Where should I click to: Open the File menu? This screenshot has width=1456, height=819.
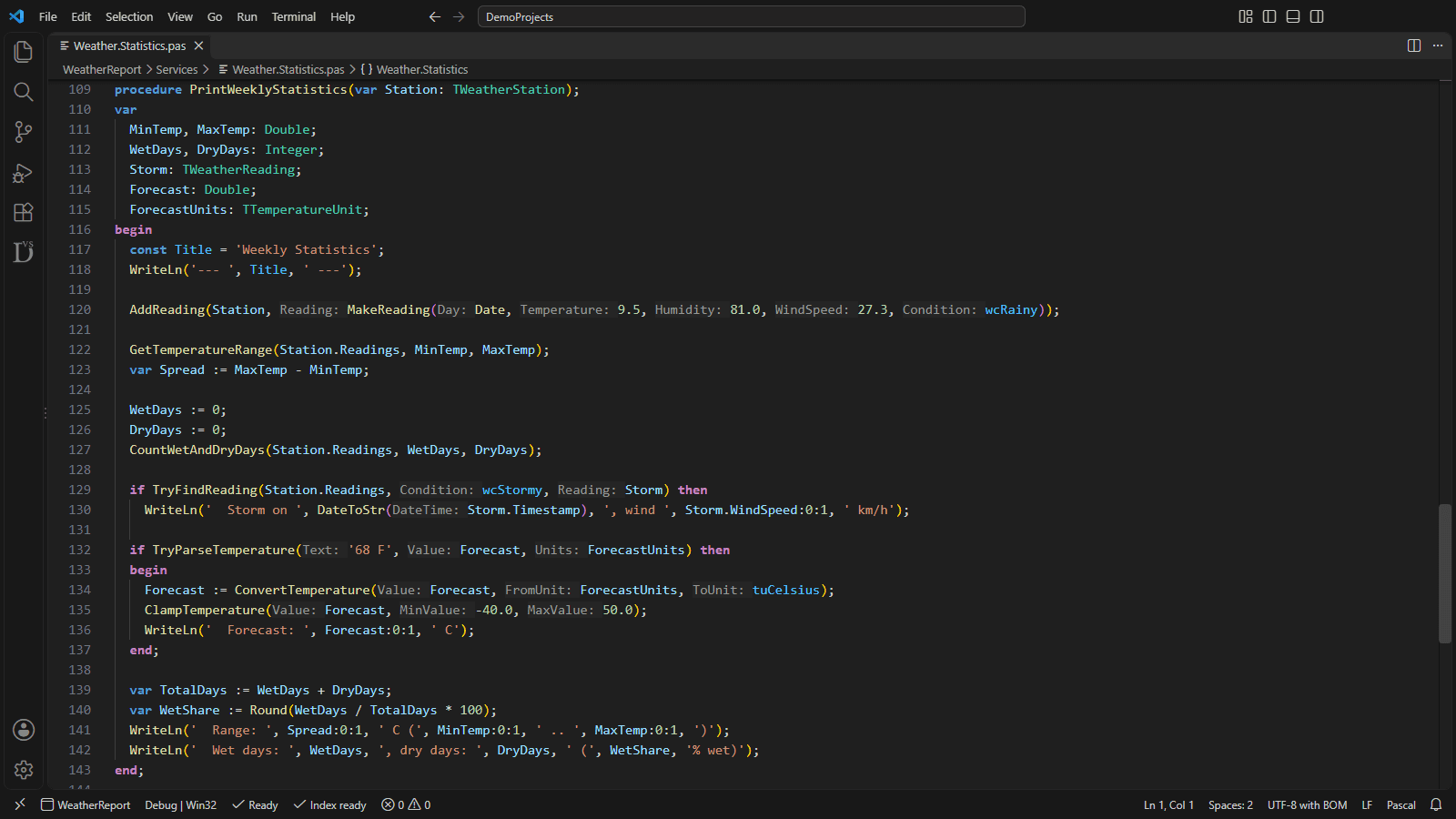tap(48, 16)
